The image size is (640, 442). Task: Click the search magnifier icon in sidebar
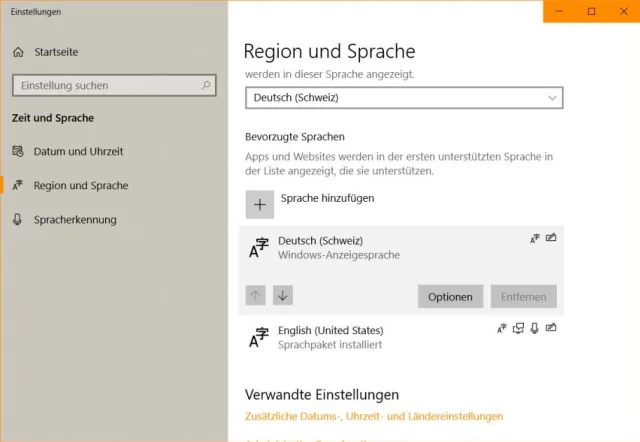[x=205, y=86]
